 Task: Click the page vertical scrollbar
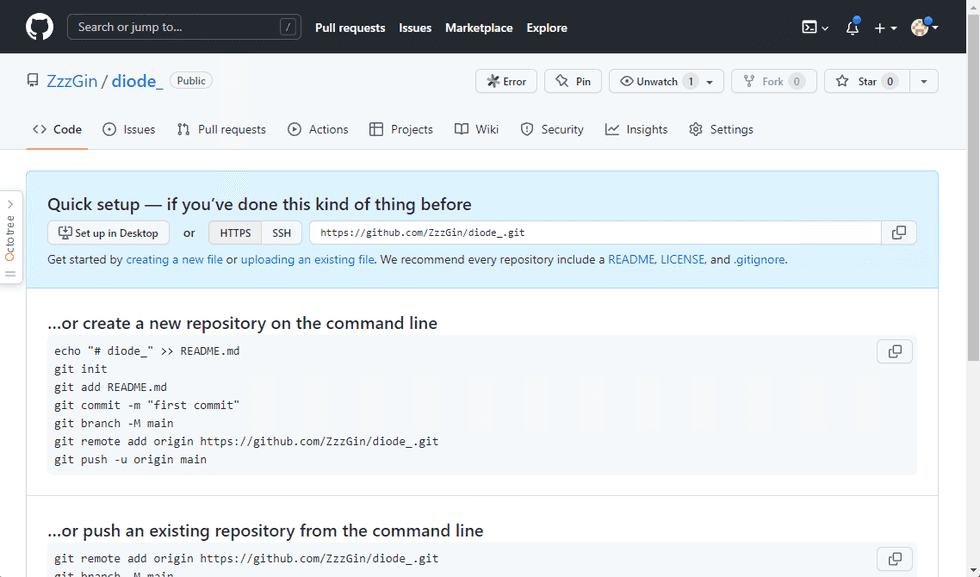[973, 188]
